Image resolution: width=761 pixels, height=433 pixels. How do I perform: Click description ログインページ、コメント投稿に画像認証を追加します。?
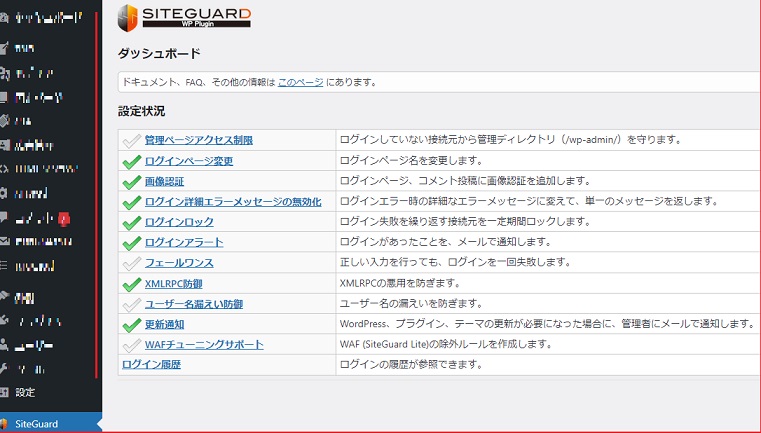coord(465,181)
